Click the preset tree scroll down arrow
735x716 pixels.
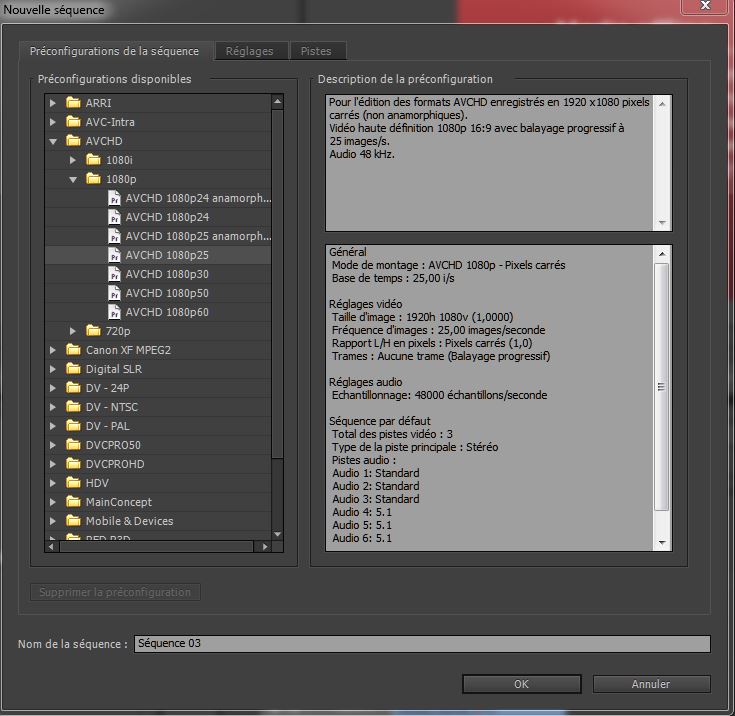click(x=278, y=534)
